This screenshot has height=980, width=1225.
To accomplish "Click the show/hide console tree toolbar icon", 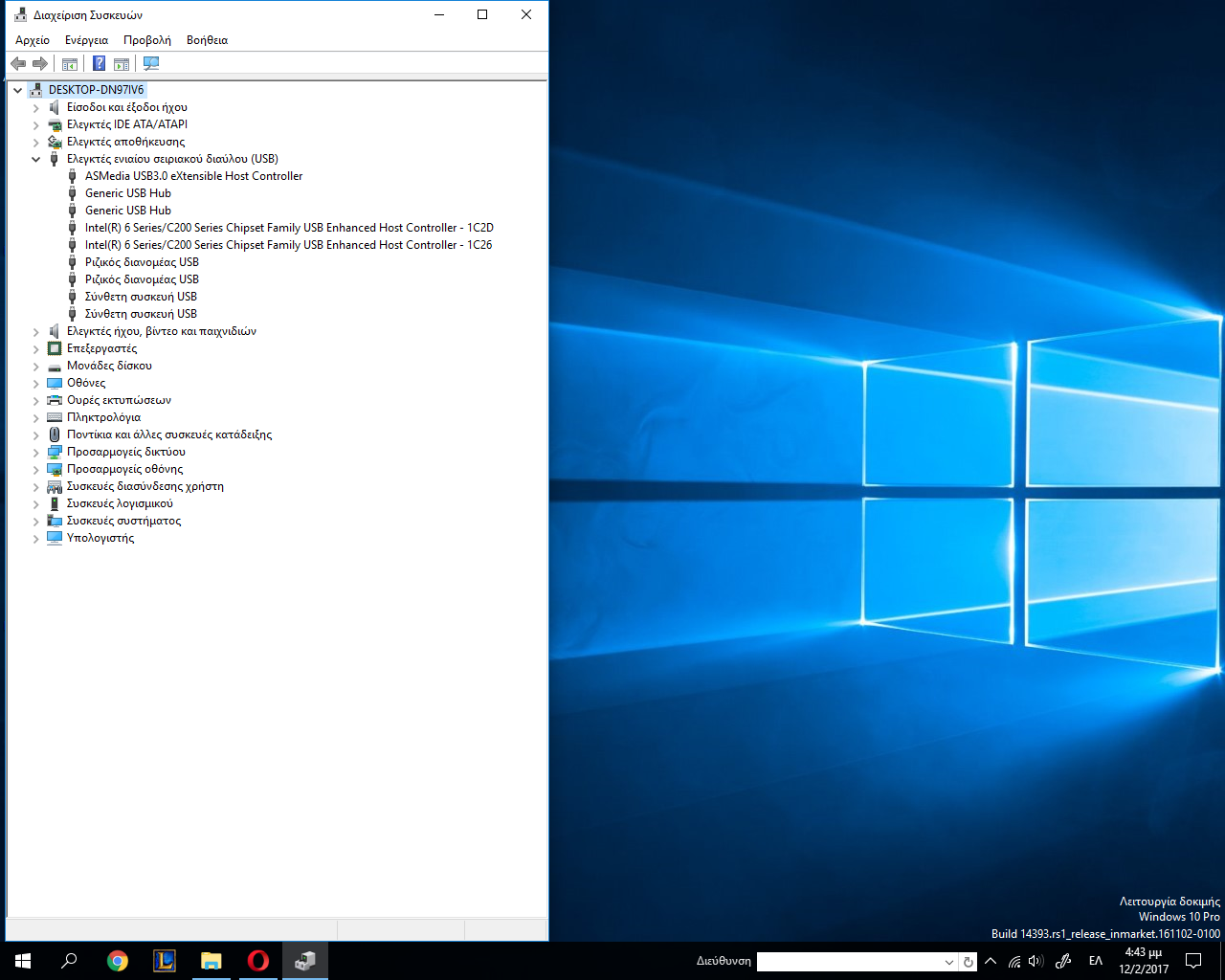I will 70,63.
